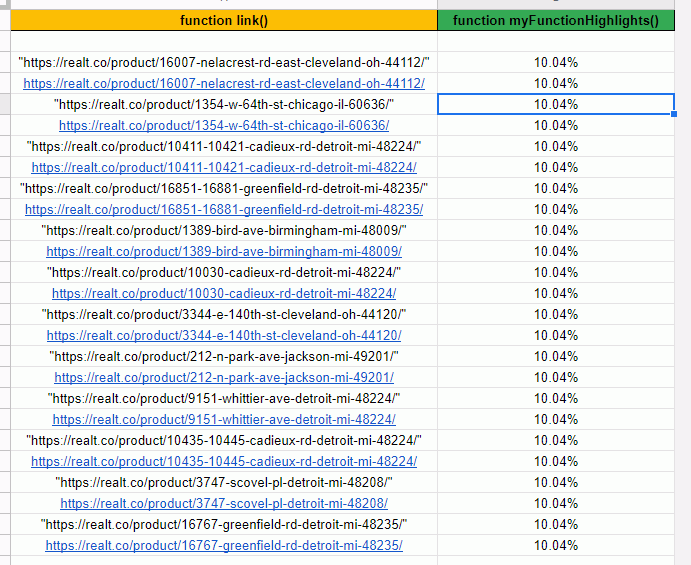Select the quoted 16007-nelacrest-rd text cell
Screen dimensions: 691x565
click(224, 62)
